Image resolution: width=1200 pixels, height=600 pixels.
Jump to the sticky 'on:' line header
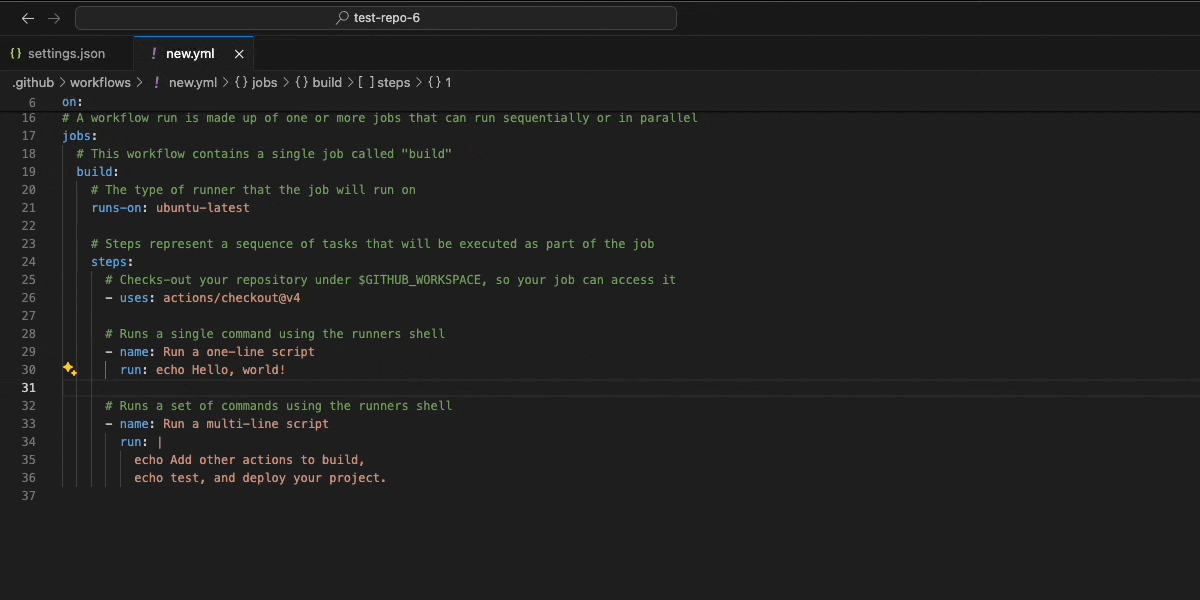pos(72,102)
